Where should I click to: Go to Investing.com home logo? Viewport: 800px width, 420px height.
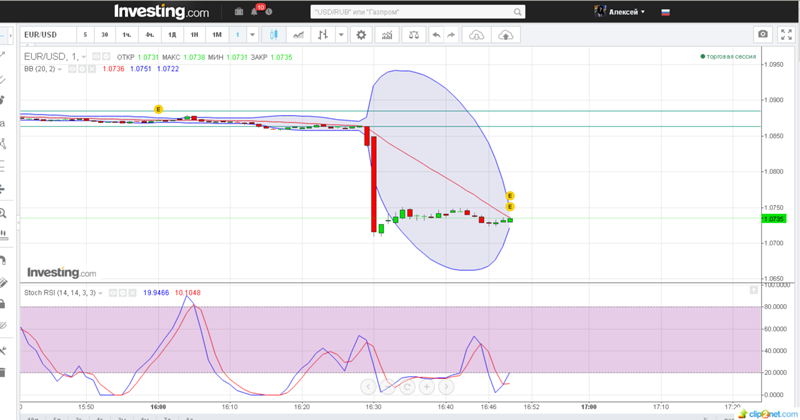pos(161,11)
